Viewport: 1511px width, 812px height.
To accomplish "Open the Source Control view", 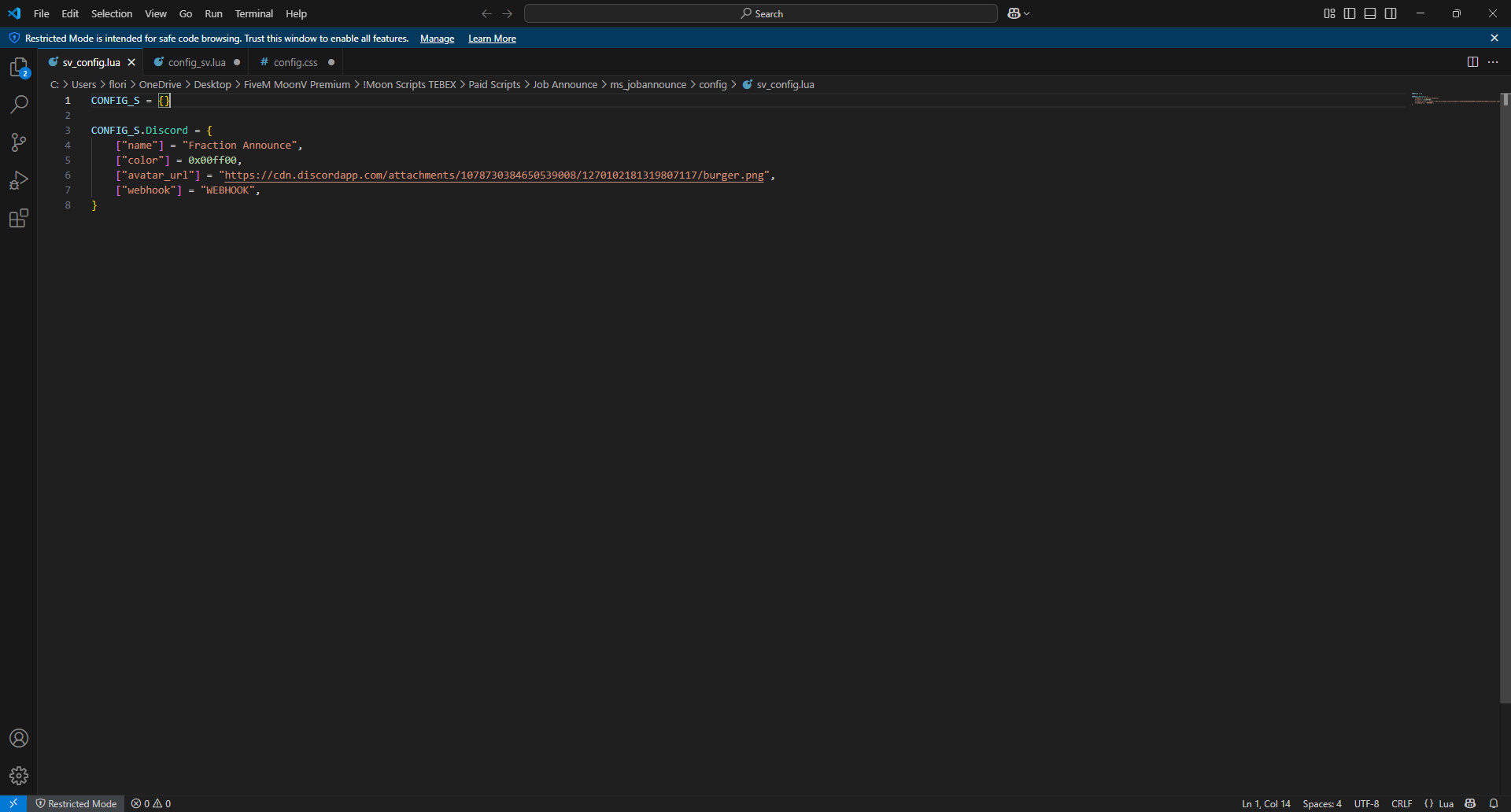I will click(19, 142).
